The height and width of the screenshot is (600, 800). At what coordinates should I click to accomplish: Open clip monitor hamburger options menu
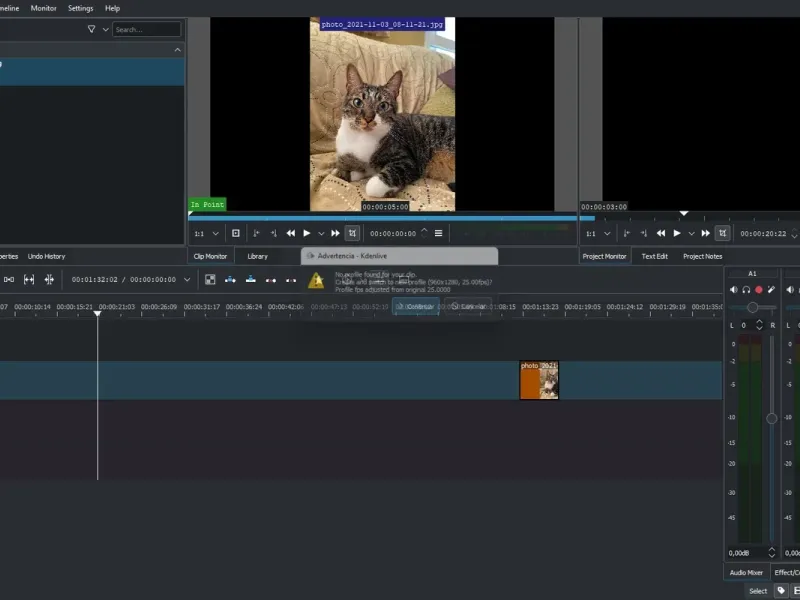coord(438,233)
